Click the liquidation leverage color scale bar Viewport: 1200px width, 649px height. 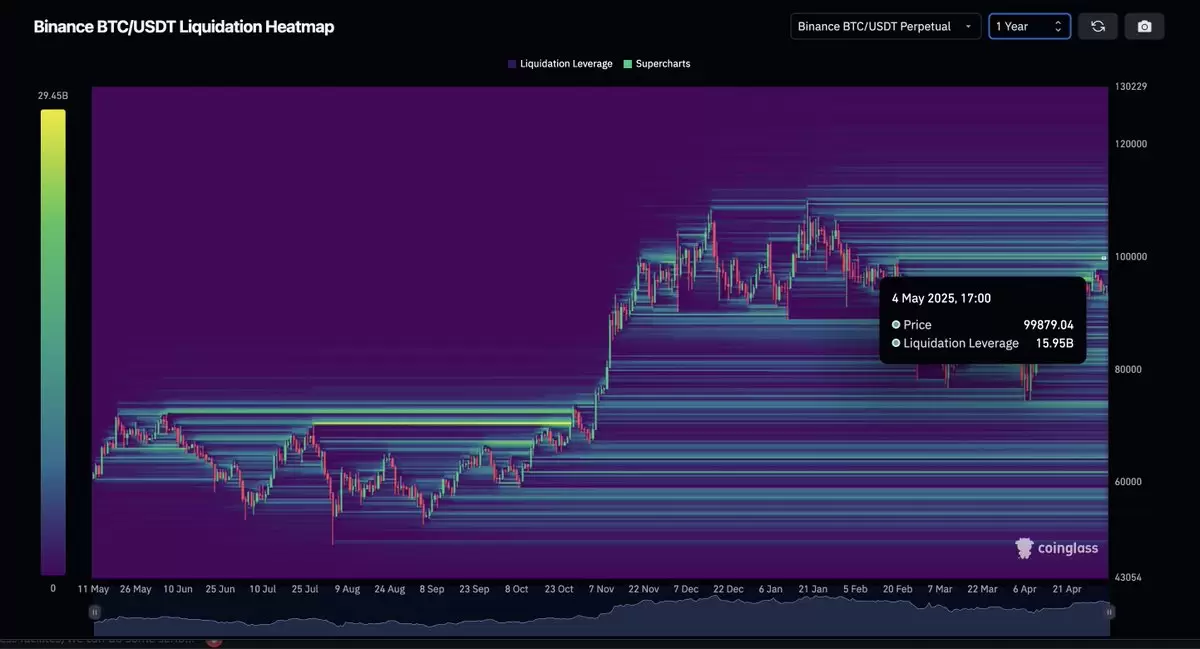click(53, 342)
